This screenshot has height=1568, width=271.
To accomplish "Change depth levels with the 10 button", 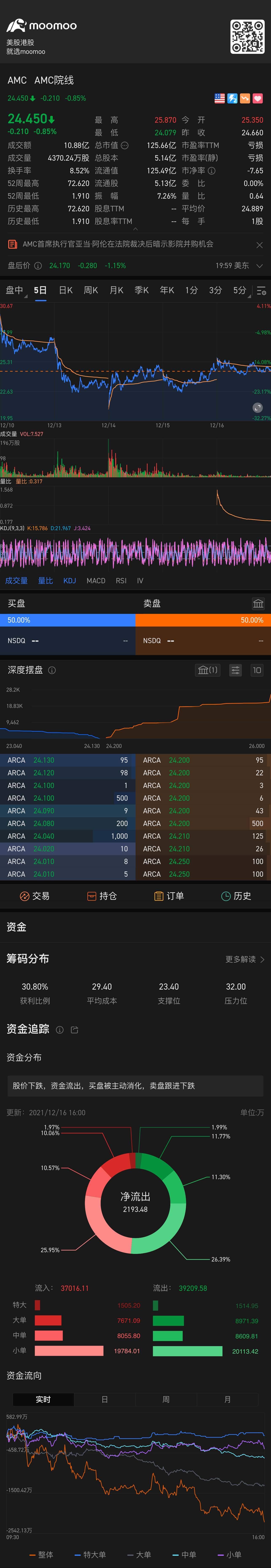I will pyautogui.click(x=257, y=670).
